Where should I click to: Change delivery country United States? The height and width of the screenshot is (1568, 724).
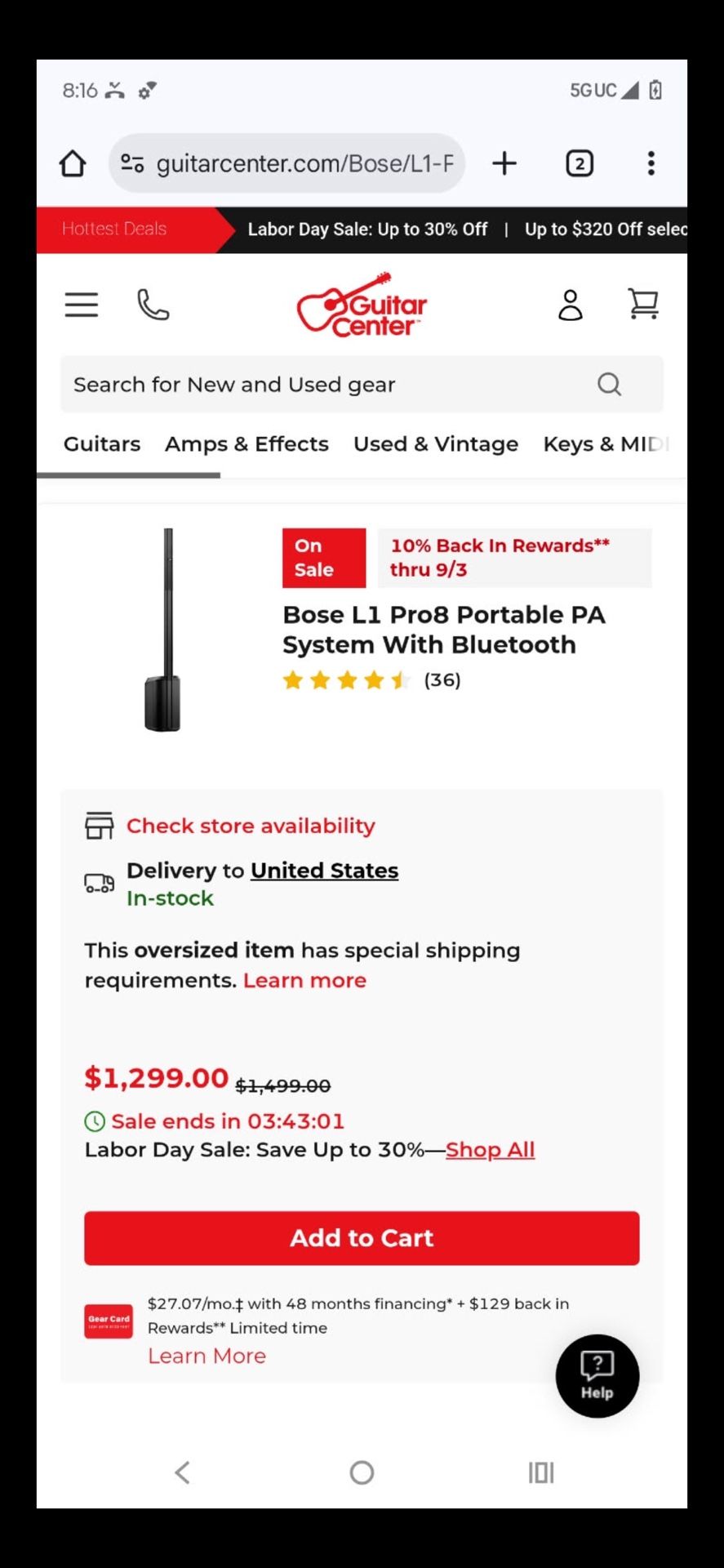(x=324, y=871)
